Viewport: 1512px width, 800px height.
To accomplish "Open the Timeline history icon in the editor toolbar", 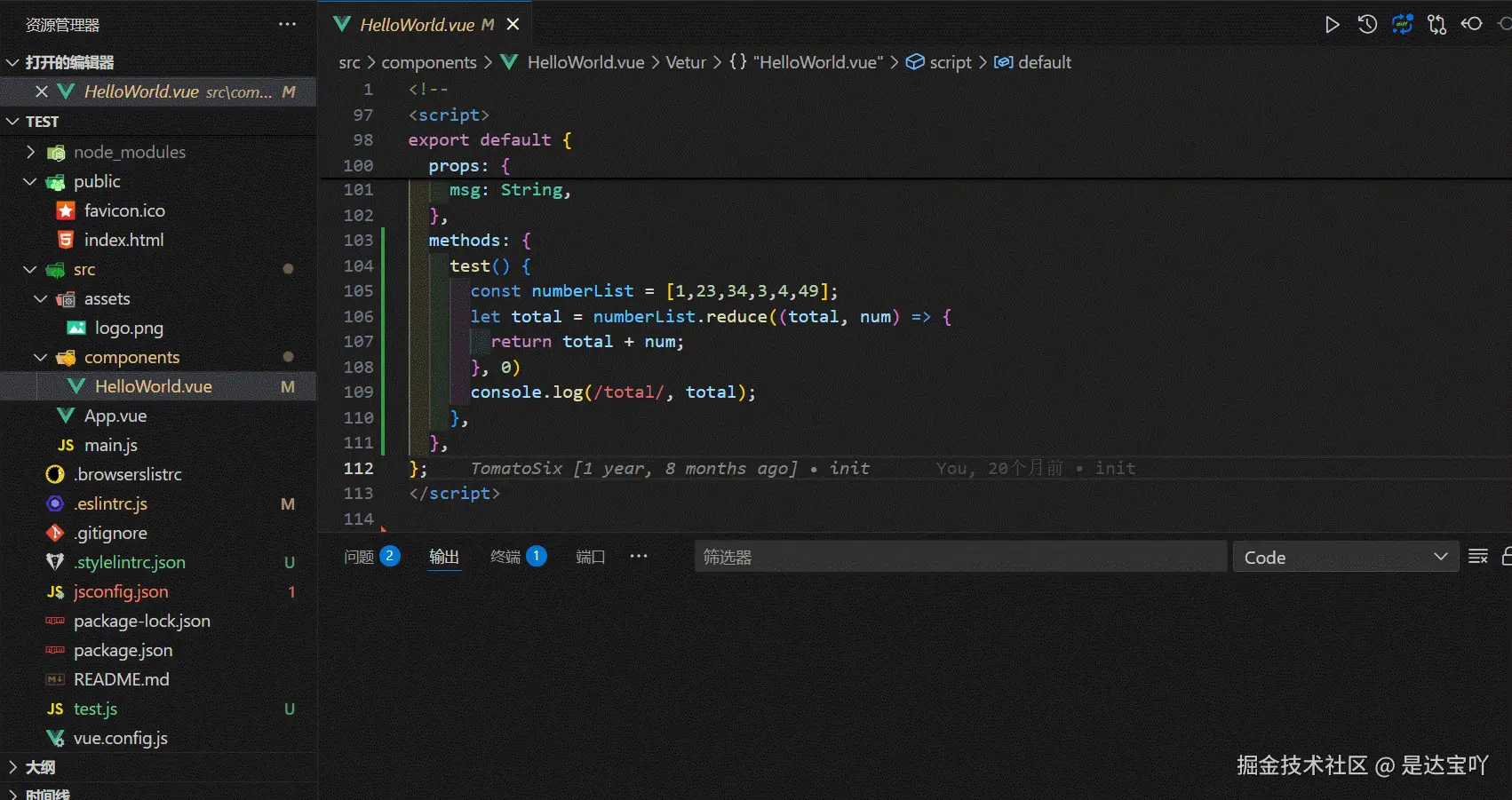I will (x=1366, y=24).
